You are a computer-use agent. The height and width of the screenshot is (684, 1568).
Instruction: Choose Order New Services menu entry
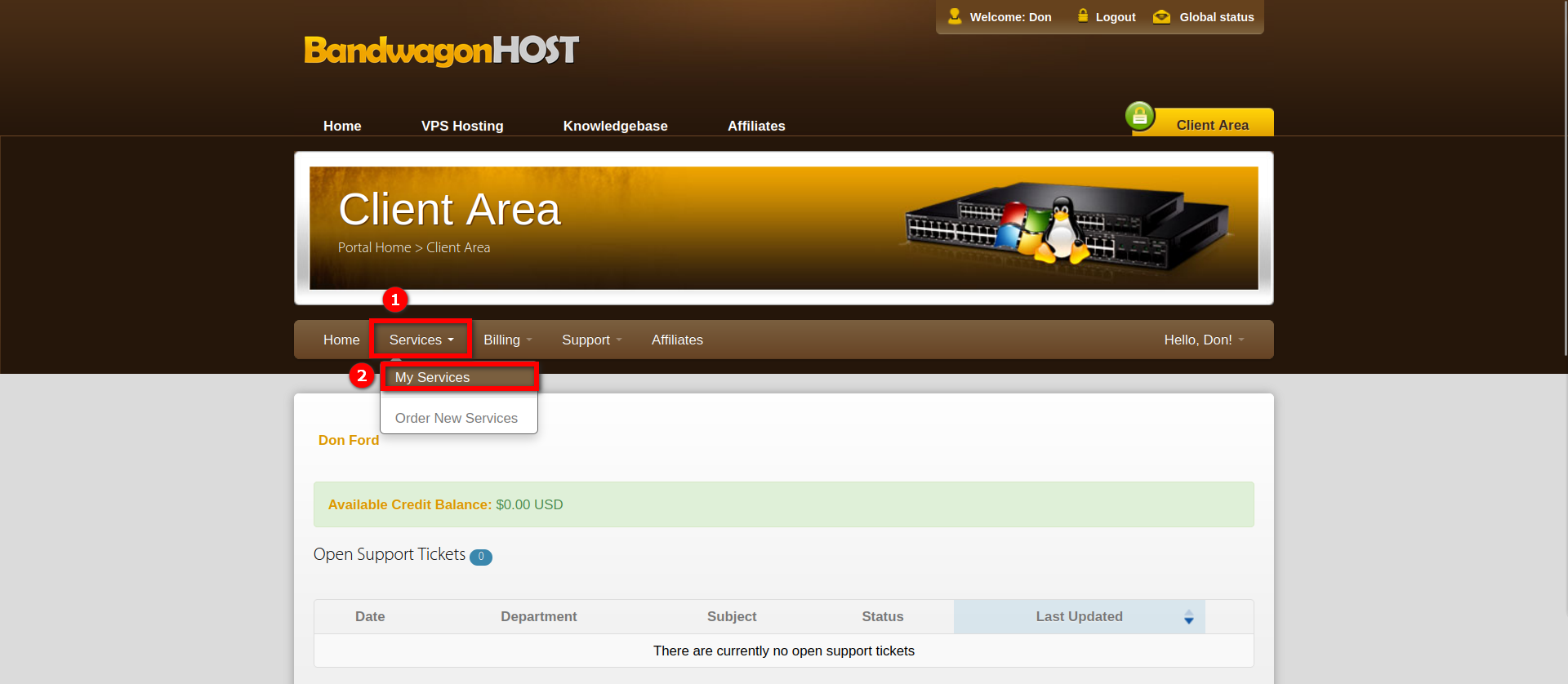[x=456, y=418]
